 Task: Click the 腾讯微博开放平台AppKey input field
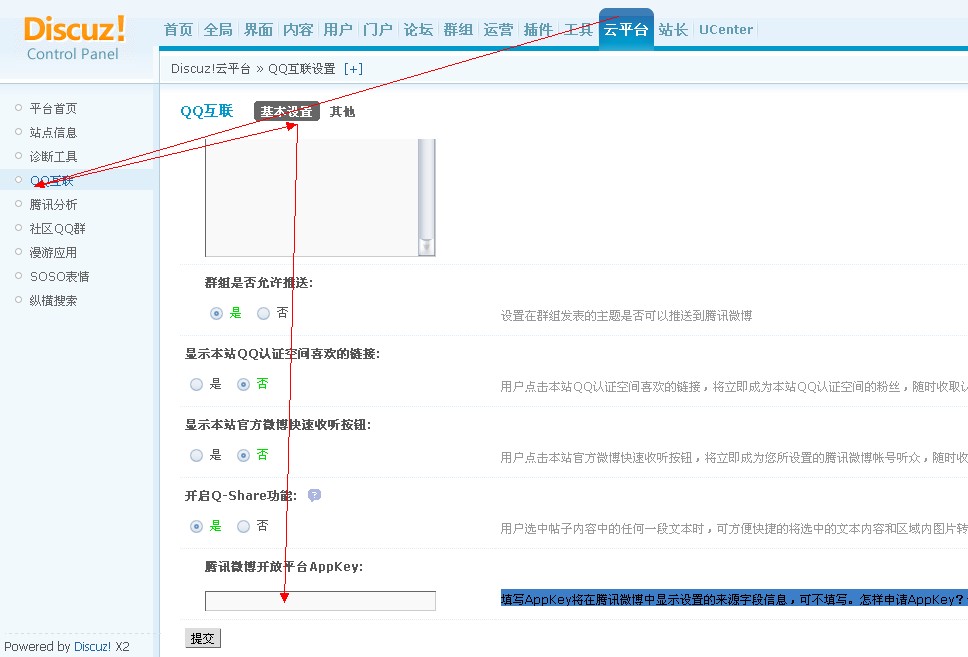pos(320,601)
